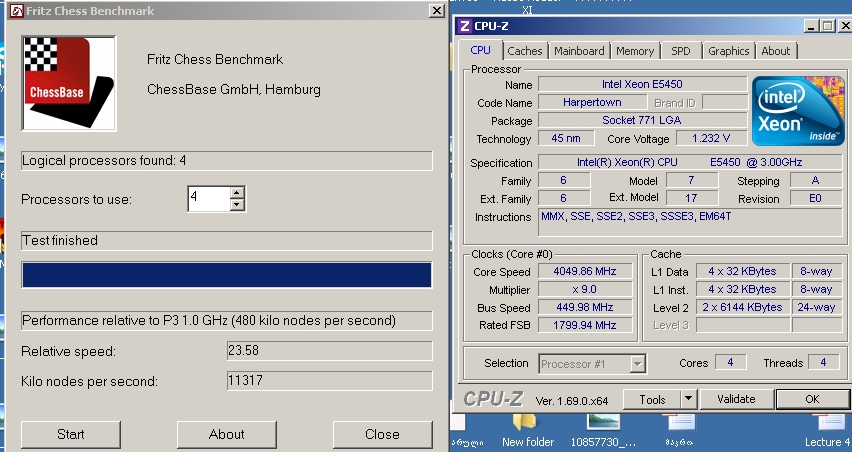
Task: Open the Mainboard tab
Action: click(x=579, y=51)
